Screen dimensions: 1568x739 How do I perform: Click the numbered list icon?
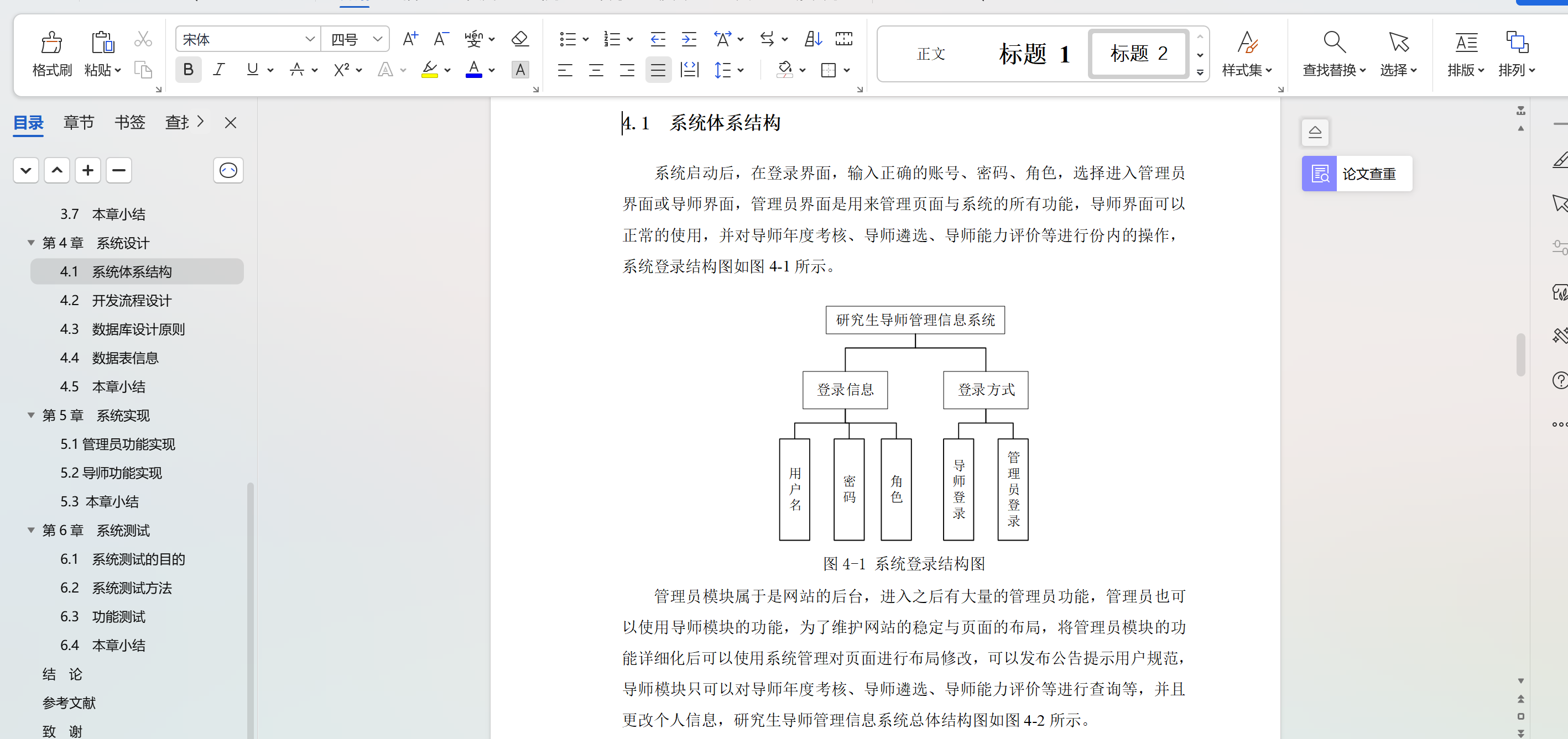point(612,39)
